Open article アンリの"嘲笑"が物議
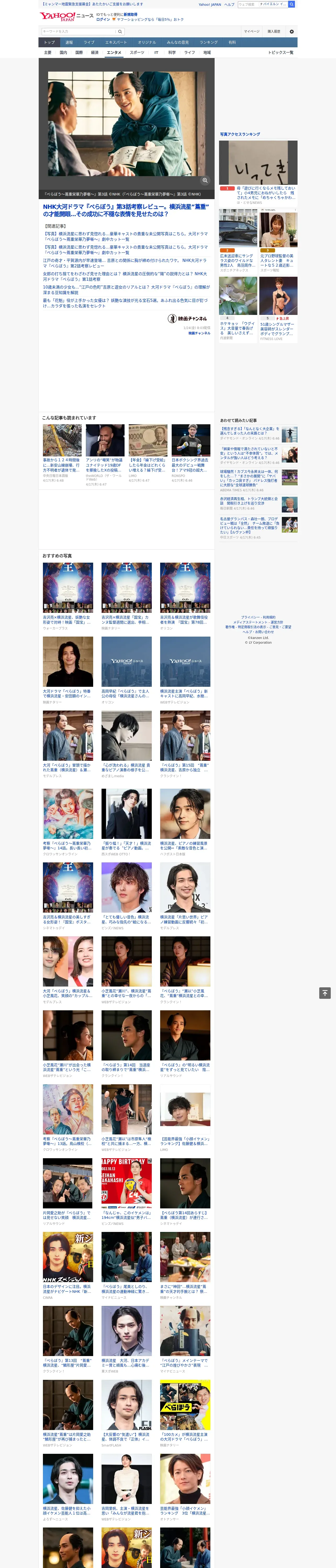This screenshot has height=1568, width=336. coord(105,465)
